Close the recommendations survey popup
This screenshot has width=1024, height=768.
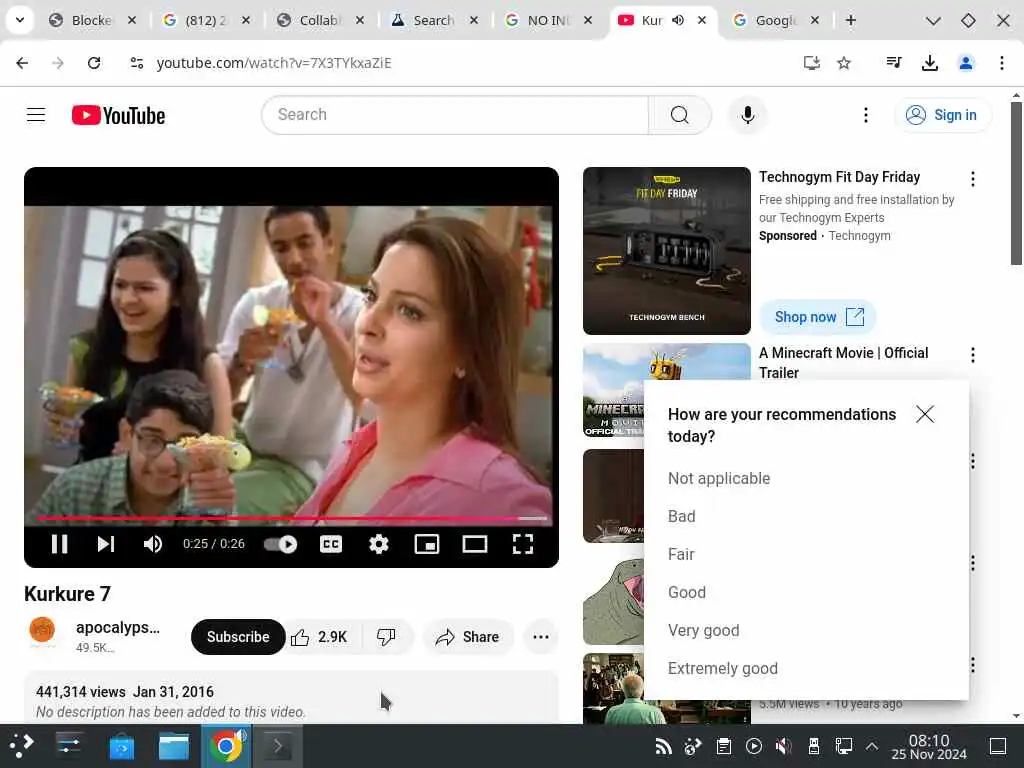point(925,414)
